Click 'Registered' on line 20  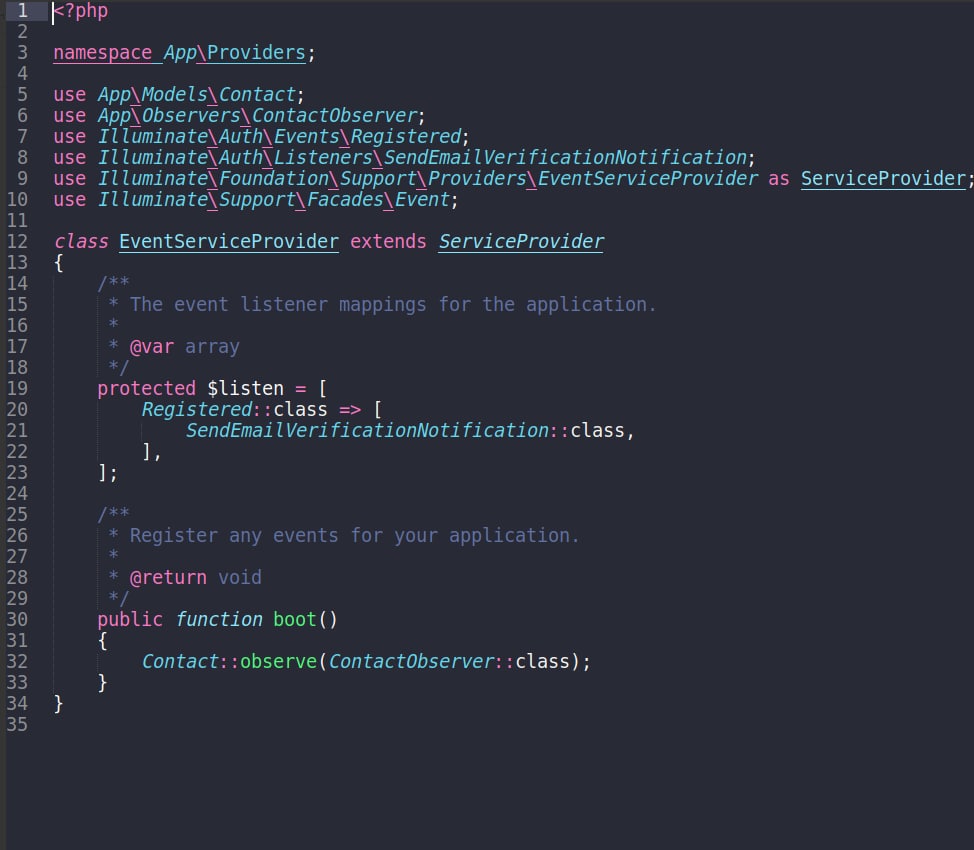pos(197,410)
